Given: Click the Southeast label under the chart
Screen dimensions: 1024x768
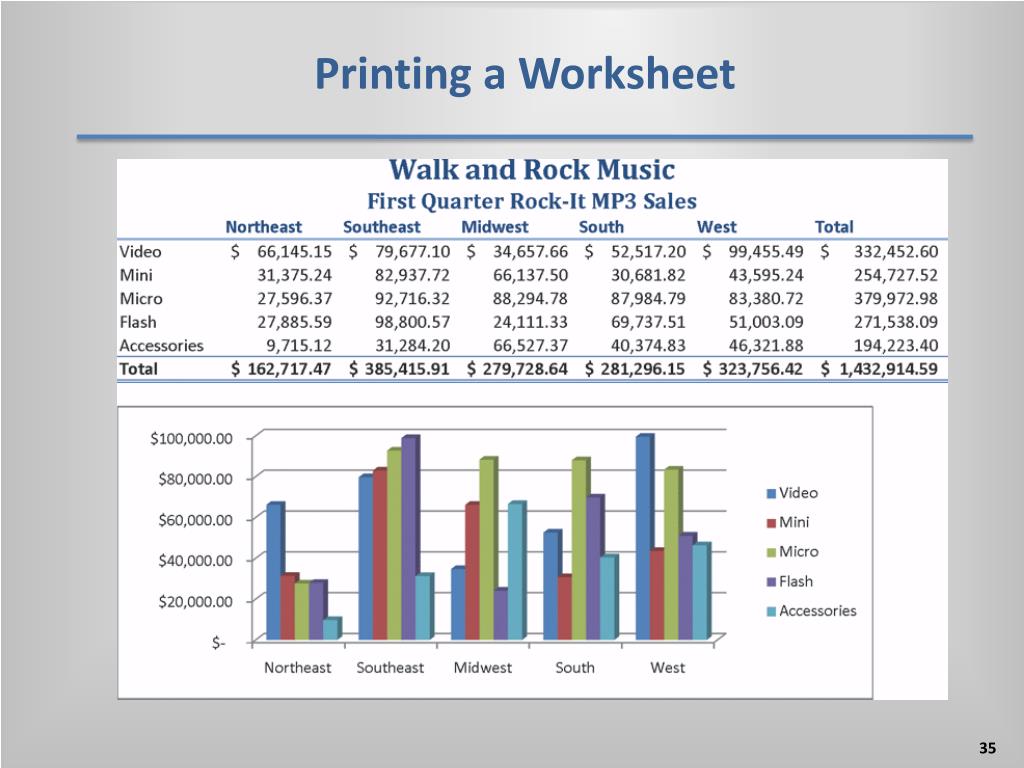Looking at the screenshot, I should [x=390, y=667].
